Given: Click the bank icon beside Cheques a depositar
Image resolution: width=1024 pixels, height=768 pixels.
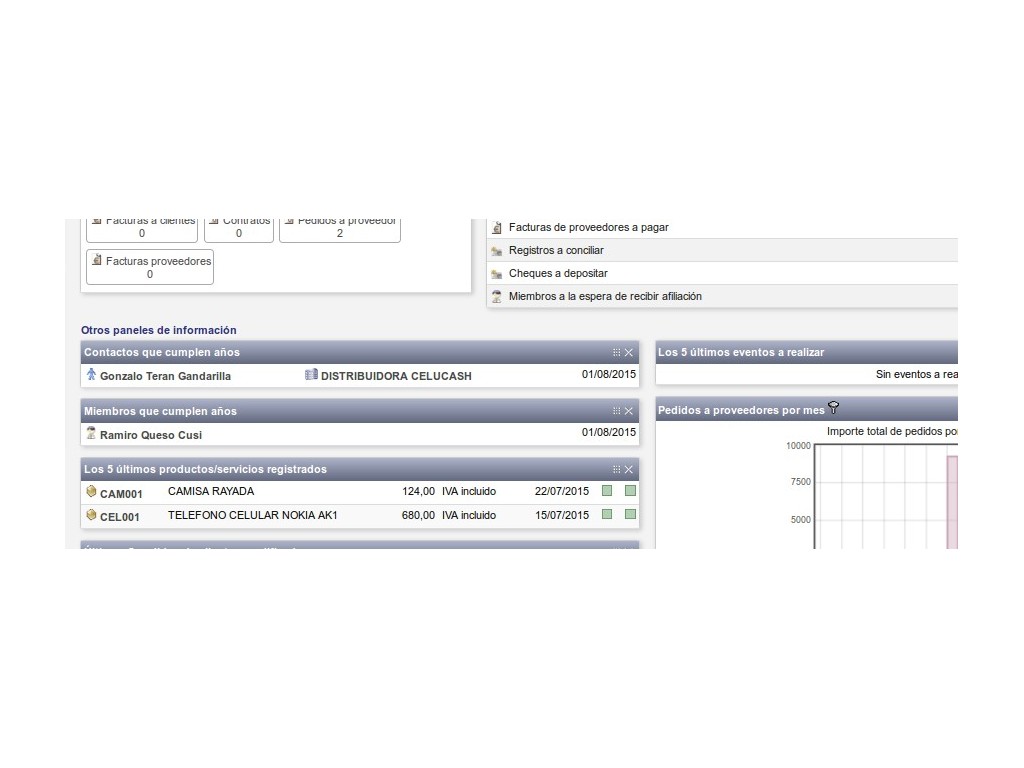Looking at the screenshot, I should 497,274.
